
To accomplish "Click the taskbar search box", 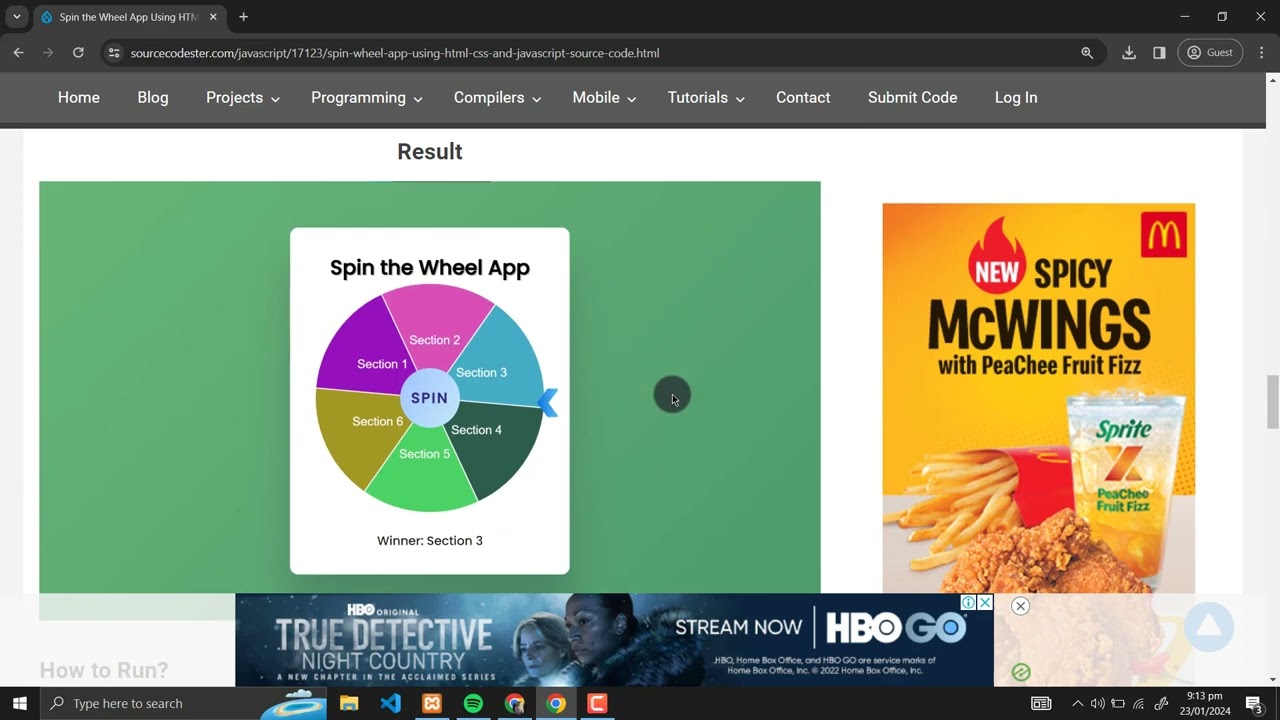I will click(x=184, y=703).
